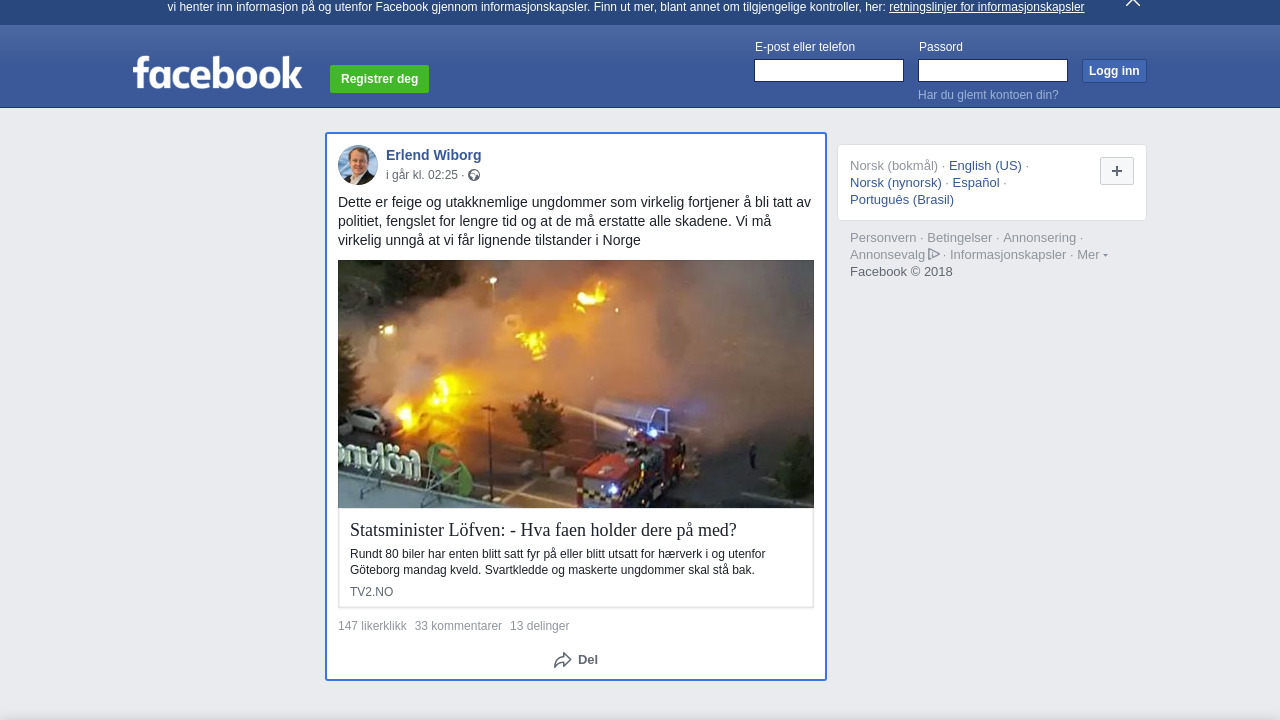The width and height of the screenshot is (1280, 720).
Task: Open the Personvern footer link
Action: coord(883,238)
